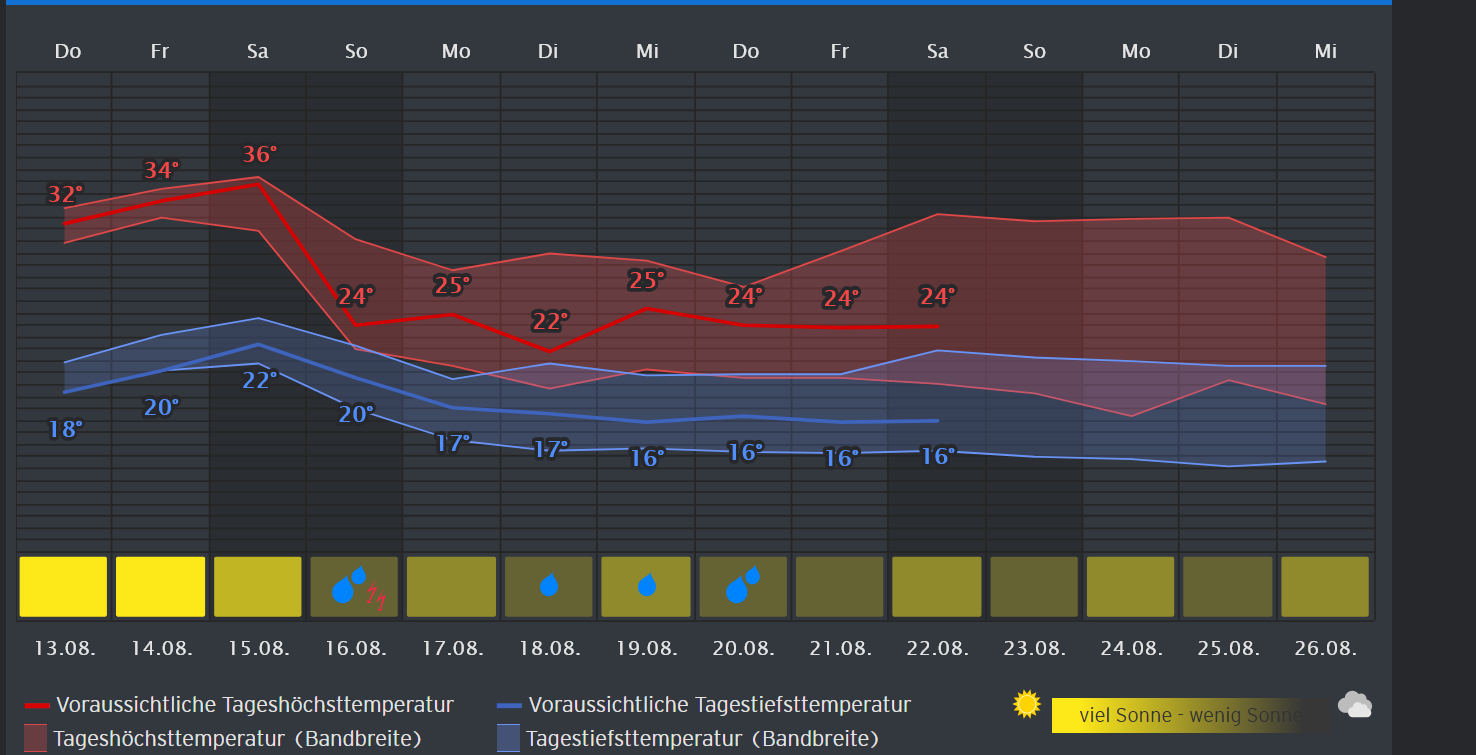Click the red 36° high temperature label
This screenshot has width=1476, height=755.
click(x=260, y=155)
